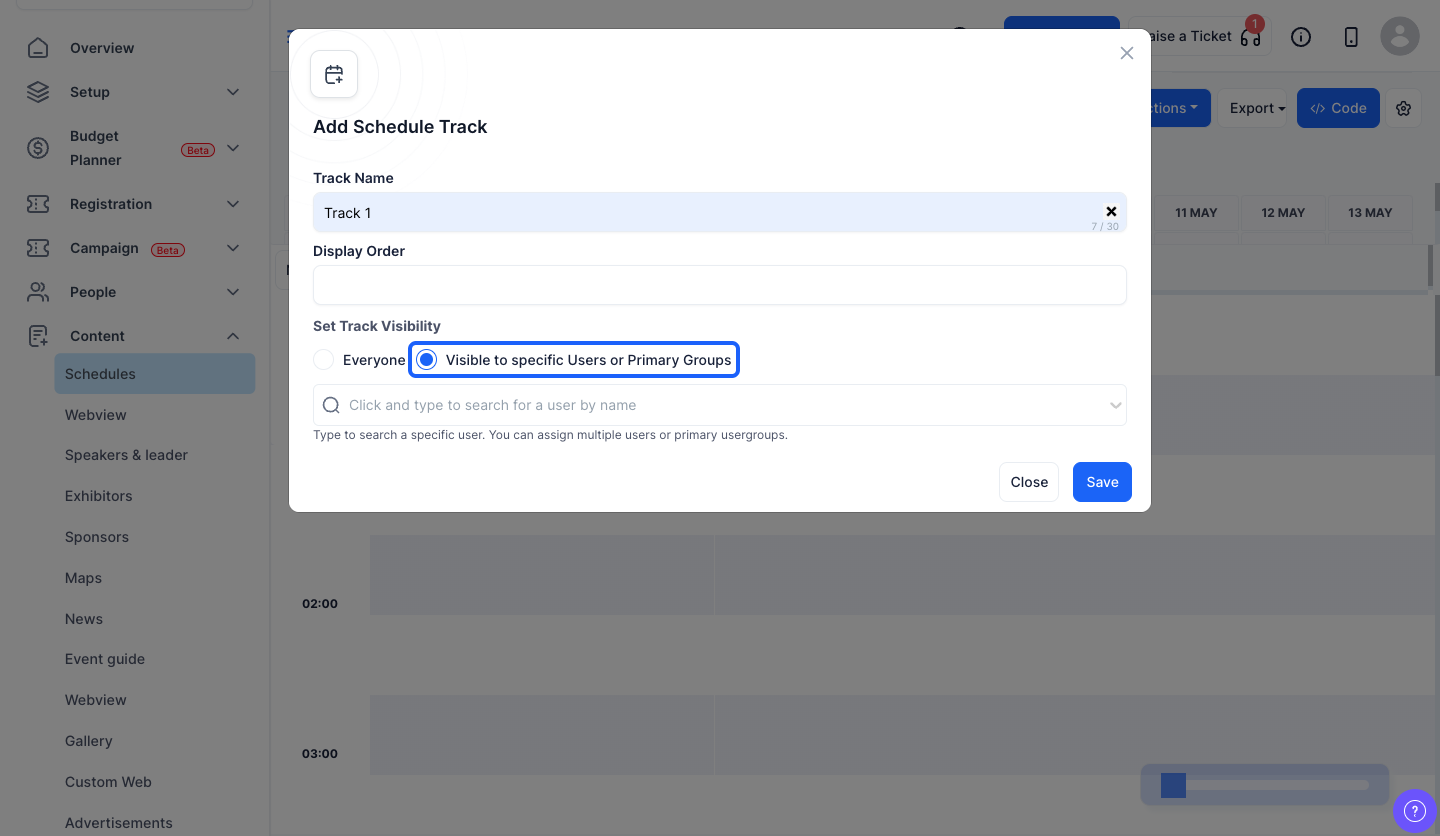Viewport: 1440px width, 836px height.
Task: Clear Track Name with the X icon
Action: pos(1111,212)
